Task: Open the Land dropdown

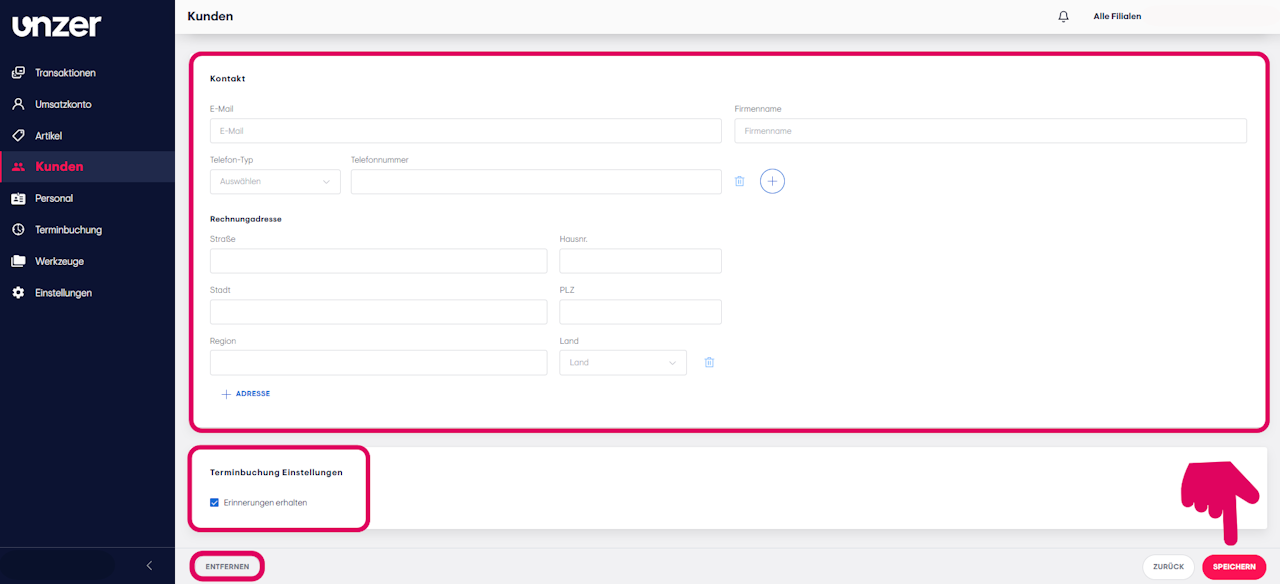Action: pyautogui.click(x=623, y=362)
